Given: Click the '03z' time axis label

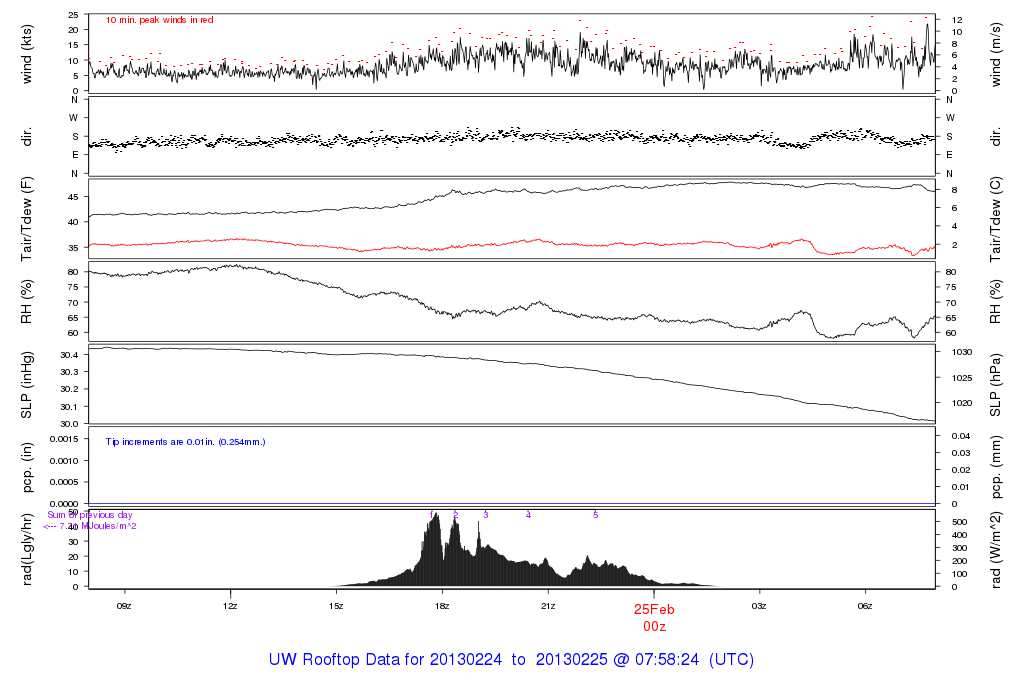Looking at the screenshot, I should click(759, 606).
